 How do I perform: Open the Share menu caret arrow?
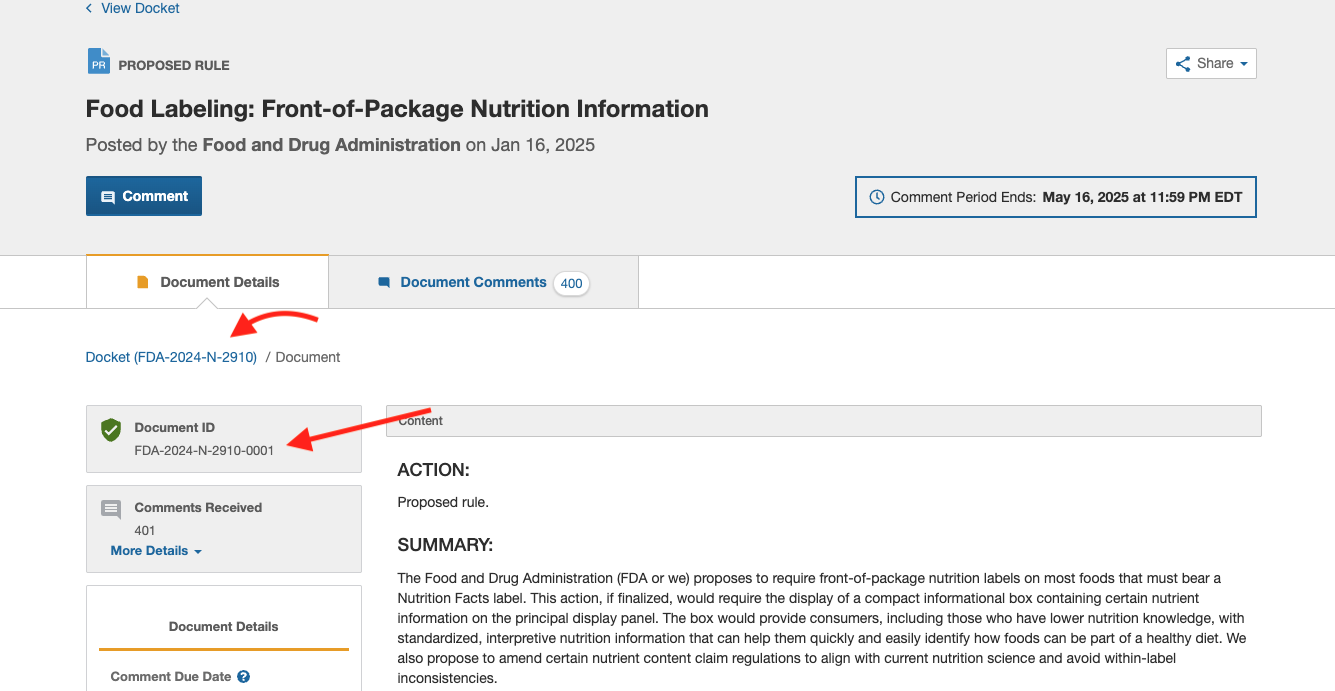click(1244, 64)
